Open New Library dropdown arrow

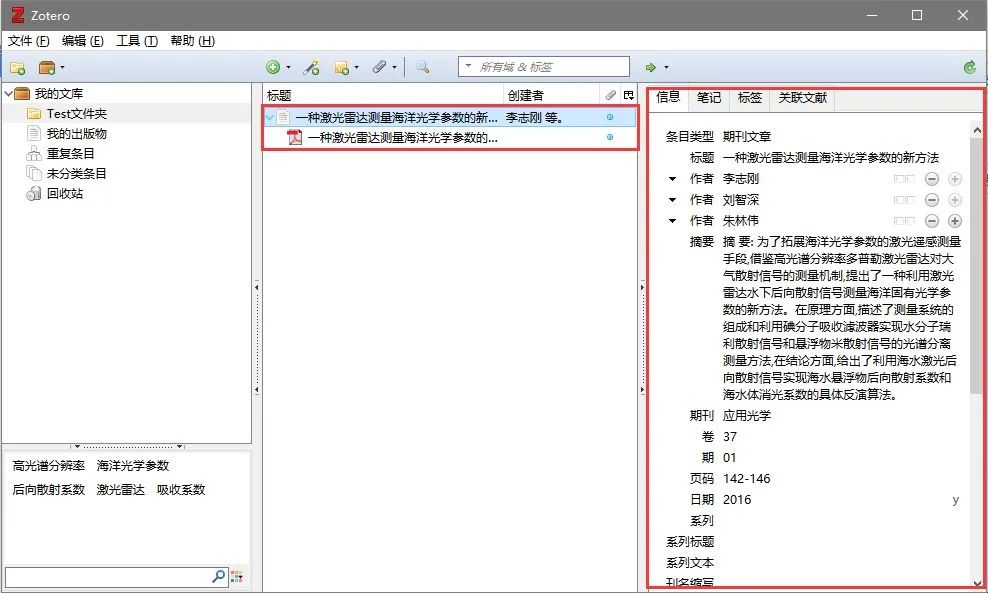pos(62,67)
